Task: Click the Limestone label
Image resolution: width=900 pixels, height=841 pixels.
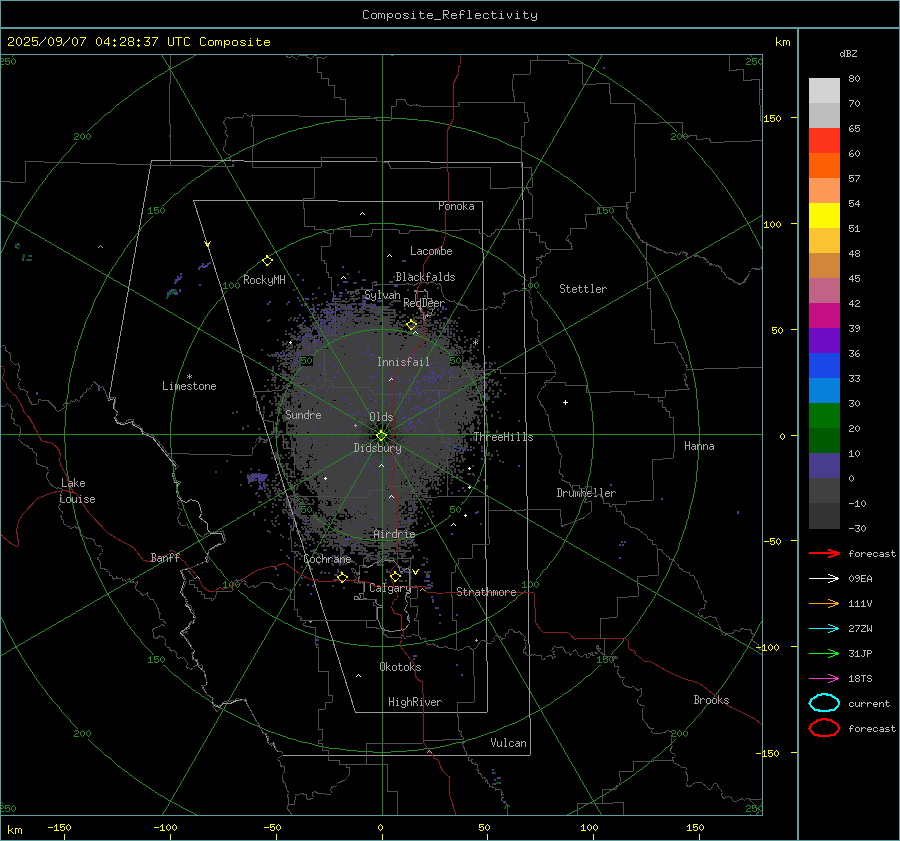Action: click(x=189, y=386)
